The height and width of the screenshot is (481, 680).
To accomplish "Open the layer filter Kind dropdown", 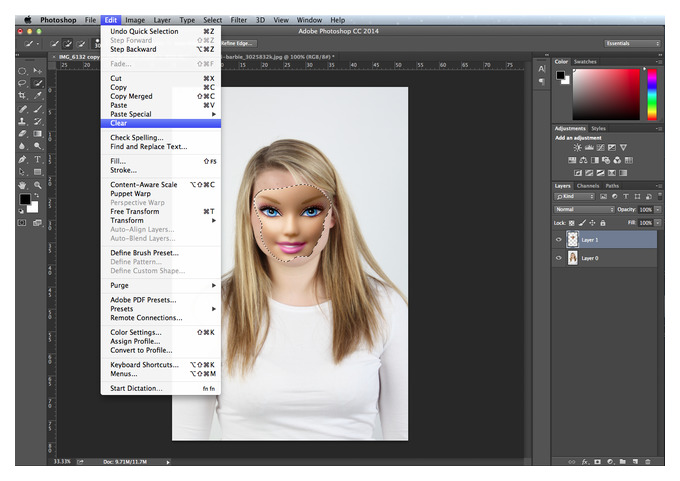I will coord(575,197).
